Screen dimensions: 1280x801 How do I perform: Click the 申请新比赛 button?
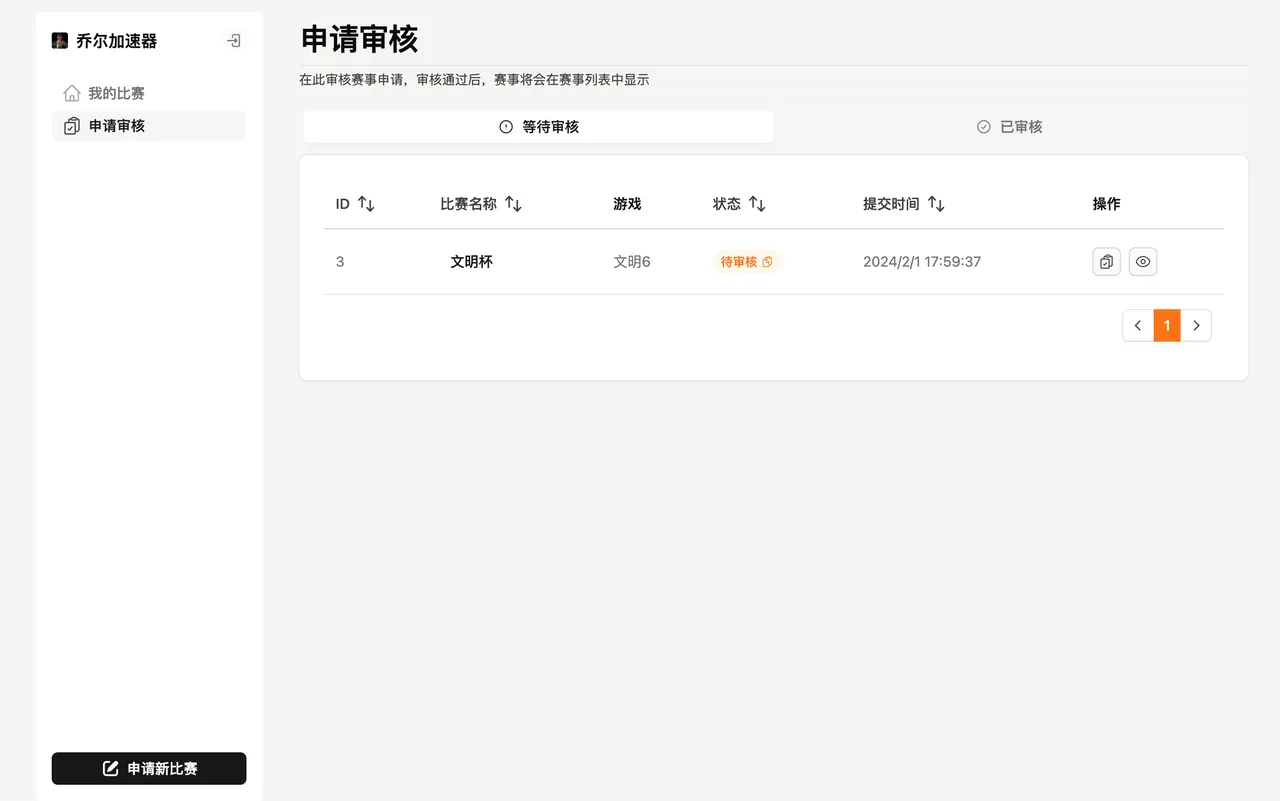click(x=149, y=769)
